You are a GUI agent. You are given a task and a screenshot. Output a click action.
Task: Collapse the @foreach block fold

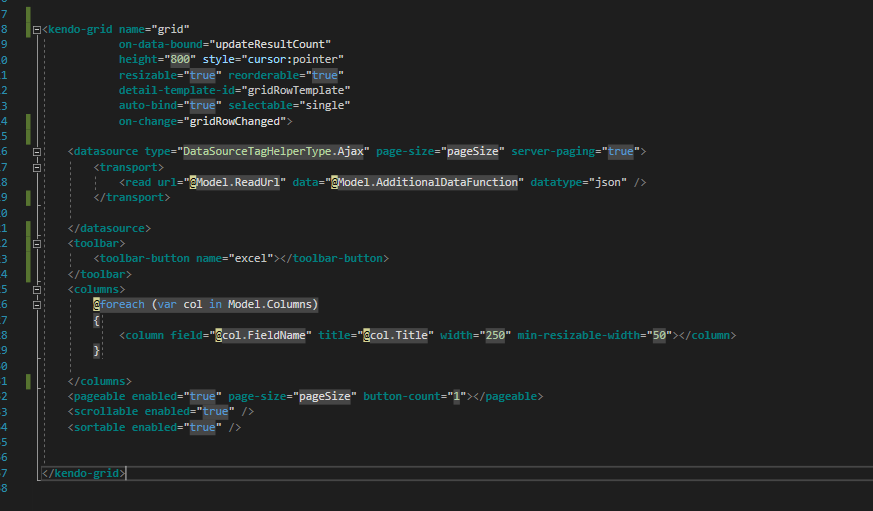[x=37, y=305]
